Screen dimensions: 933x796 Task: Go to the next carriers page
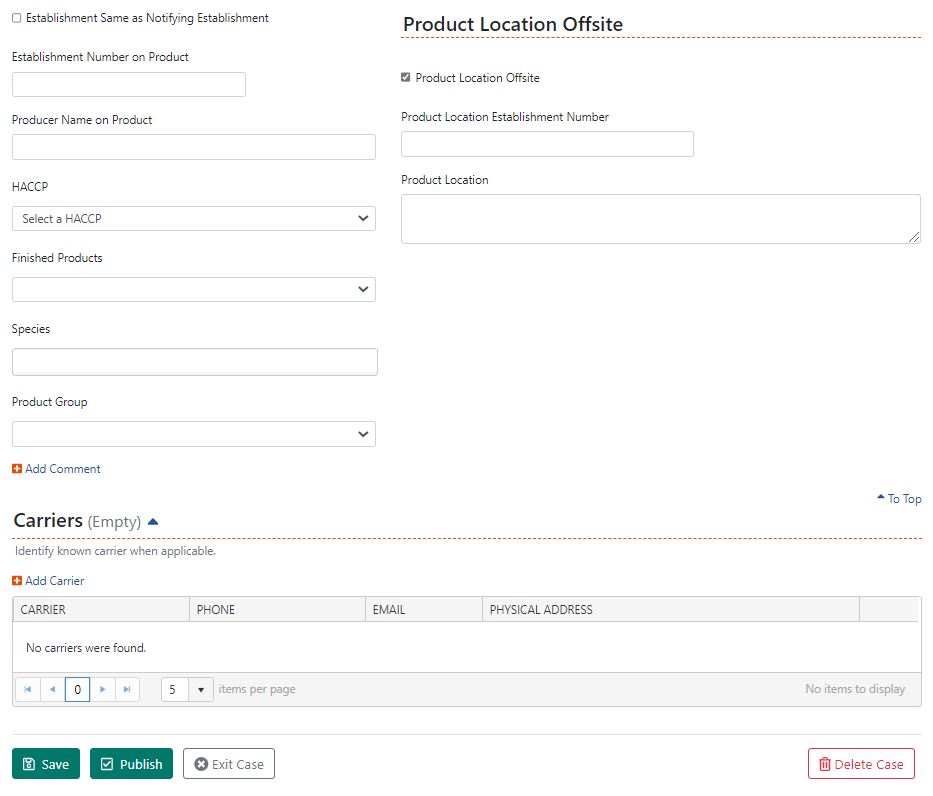[103, 689]
